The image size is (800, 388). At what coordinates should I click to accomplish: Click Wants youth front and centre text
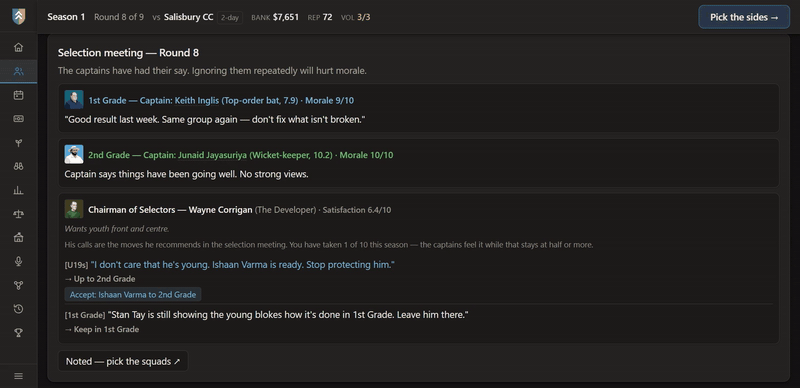point(117,229)
